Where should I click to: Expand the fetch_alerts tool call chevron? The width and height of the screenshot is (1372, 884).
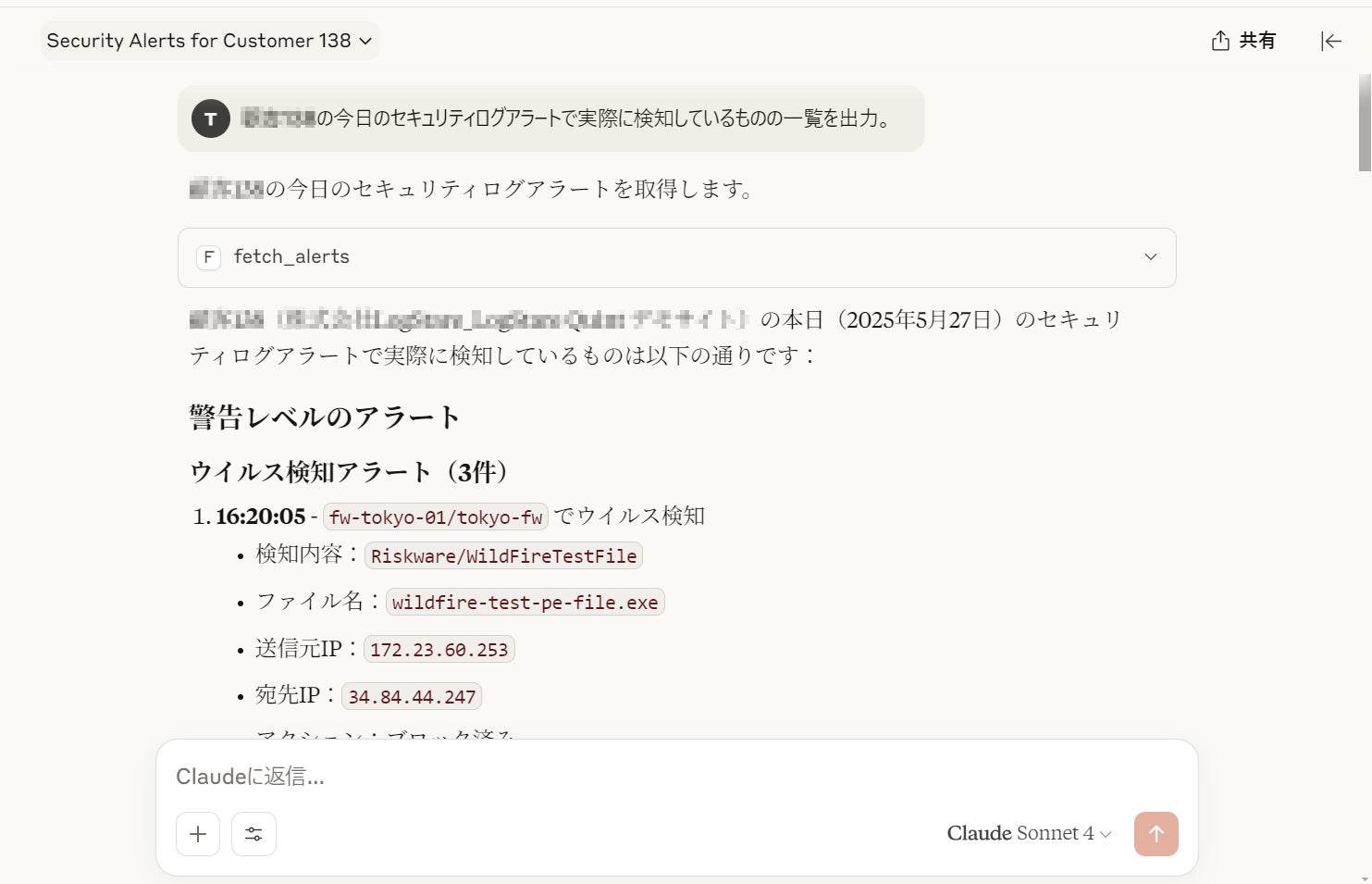(x=1150, y=257)
